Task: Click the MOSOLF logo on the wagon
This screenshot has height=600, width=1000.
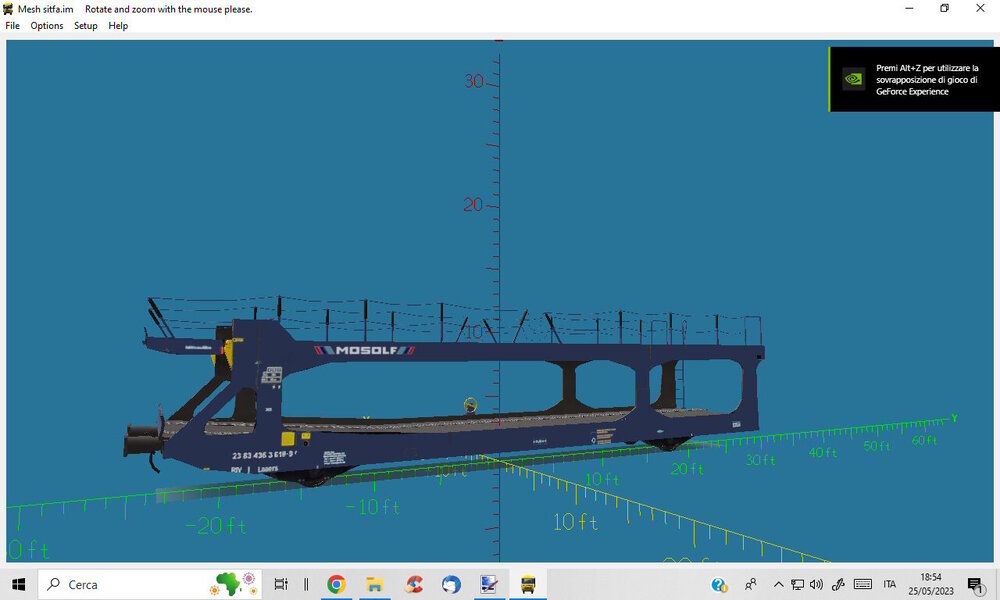Action: 364,350
